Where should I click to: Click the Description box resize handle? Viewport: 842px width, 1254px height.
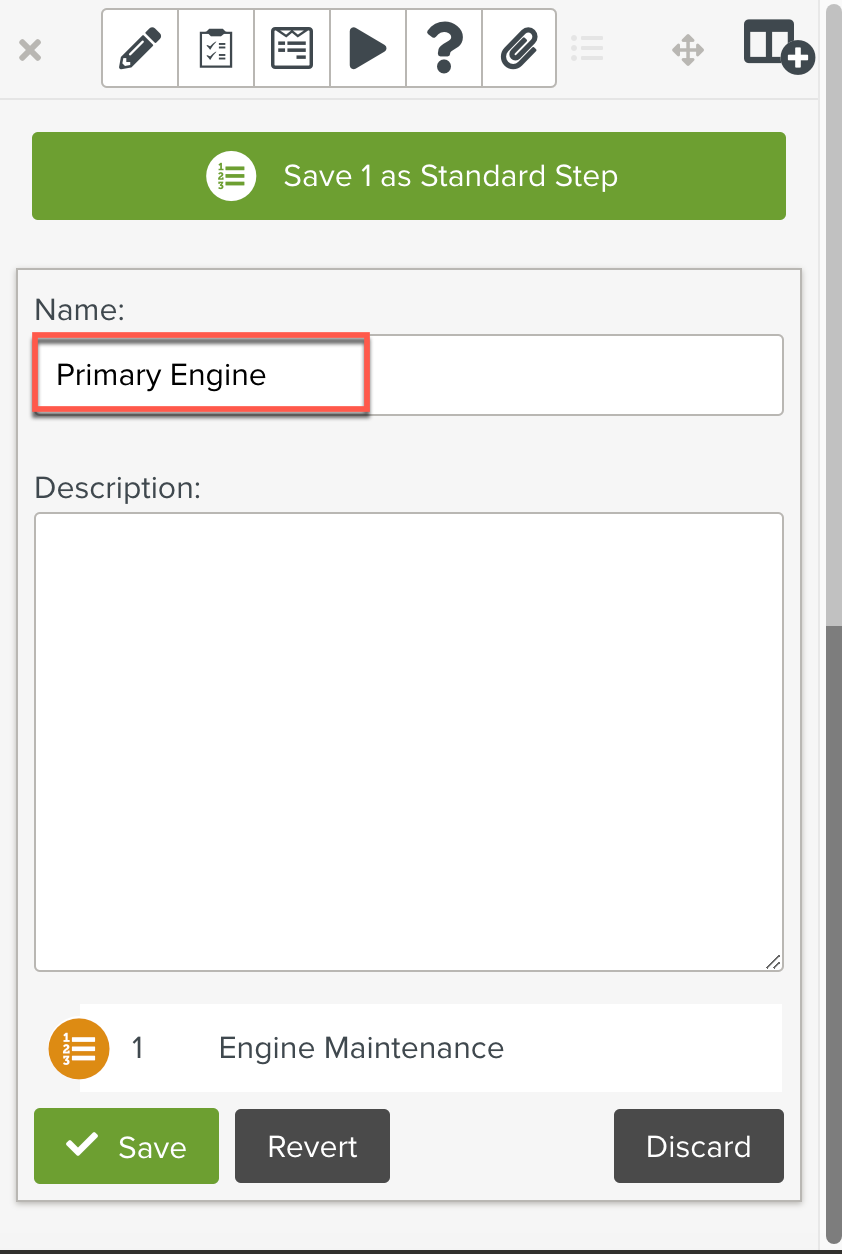pos(773,961)
